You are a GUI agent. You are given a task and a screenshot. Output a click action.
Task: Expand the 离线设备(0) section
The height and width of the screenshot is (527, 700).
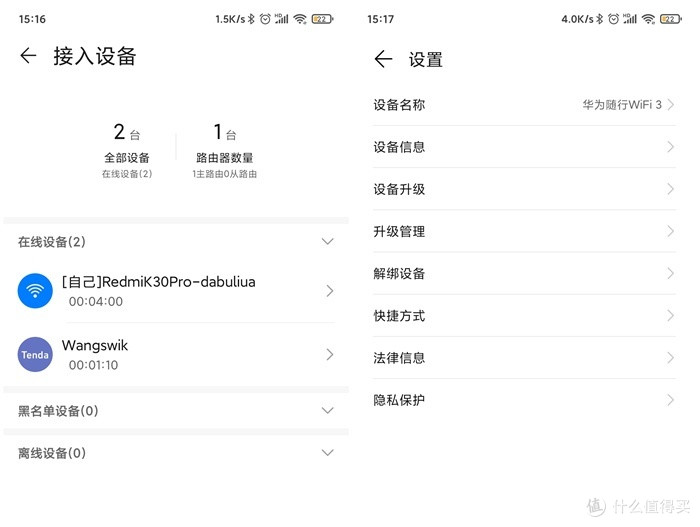pos(327,452)
